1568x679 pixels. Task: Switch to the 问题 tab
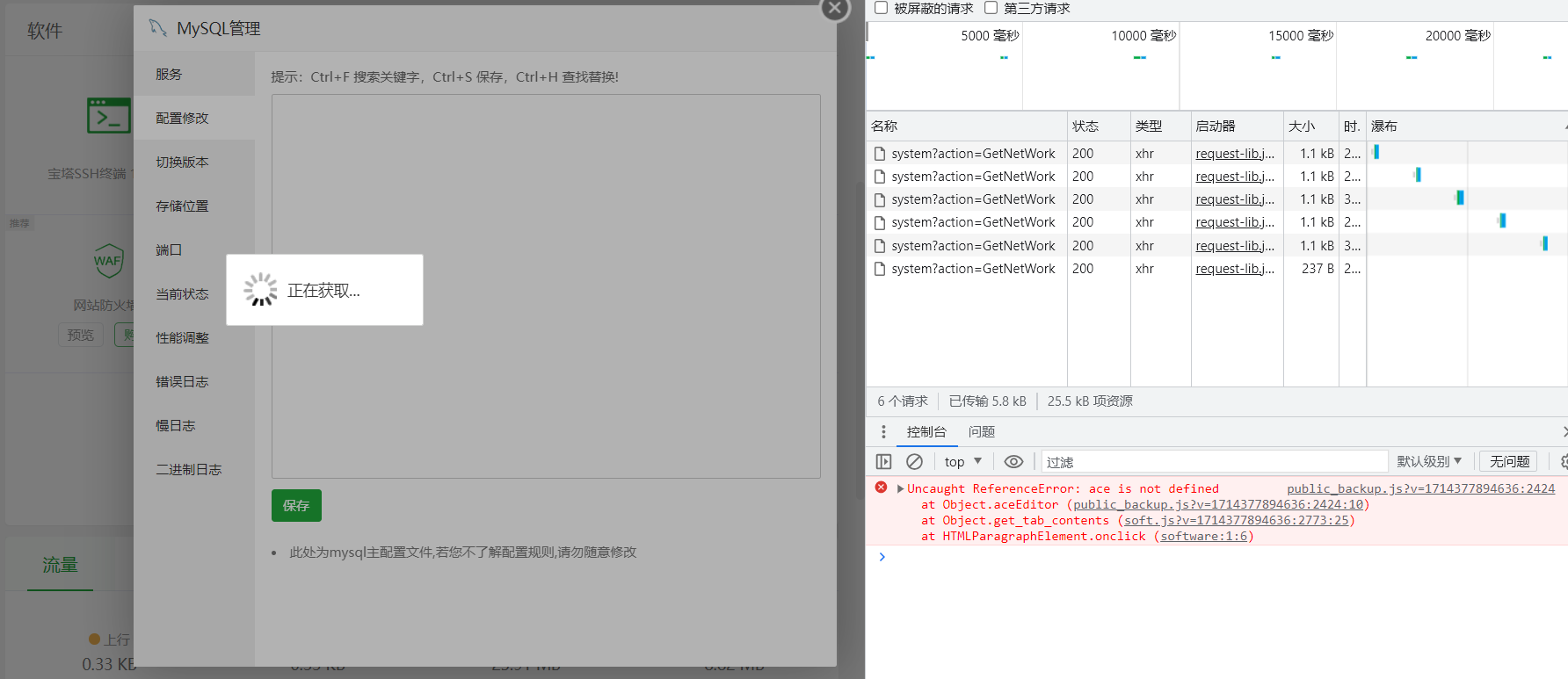pos(982,431)
